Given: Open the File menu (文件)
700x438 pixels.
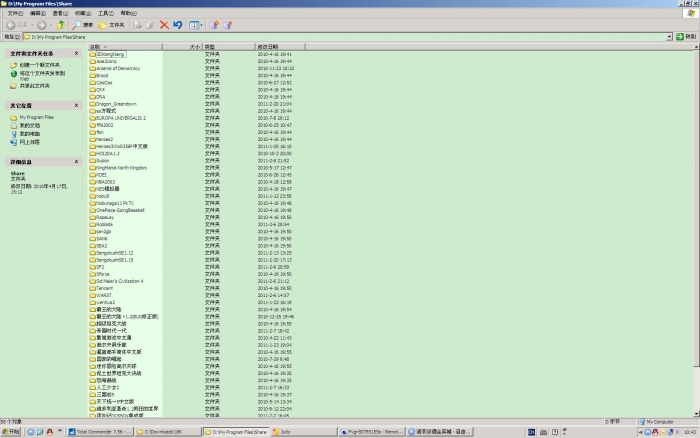Looking at the screenshot, I should coord(10,13).
